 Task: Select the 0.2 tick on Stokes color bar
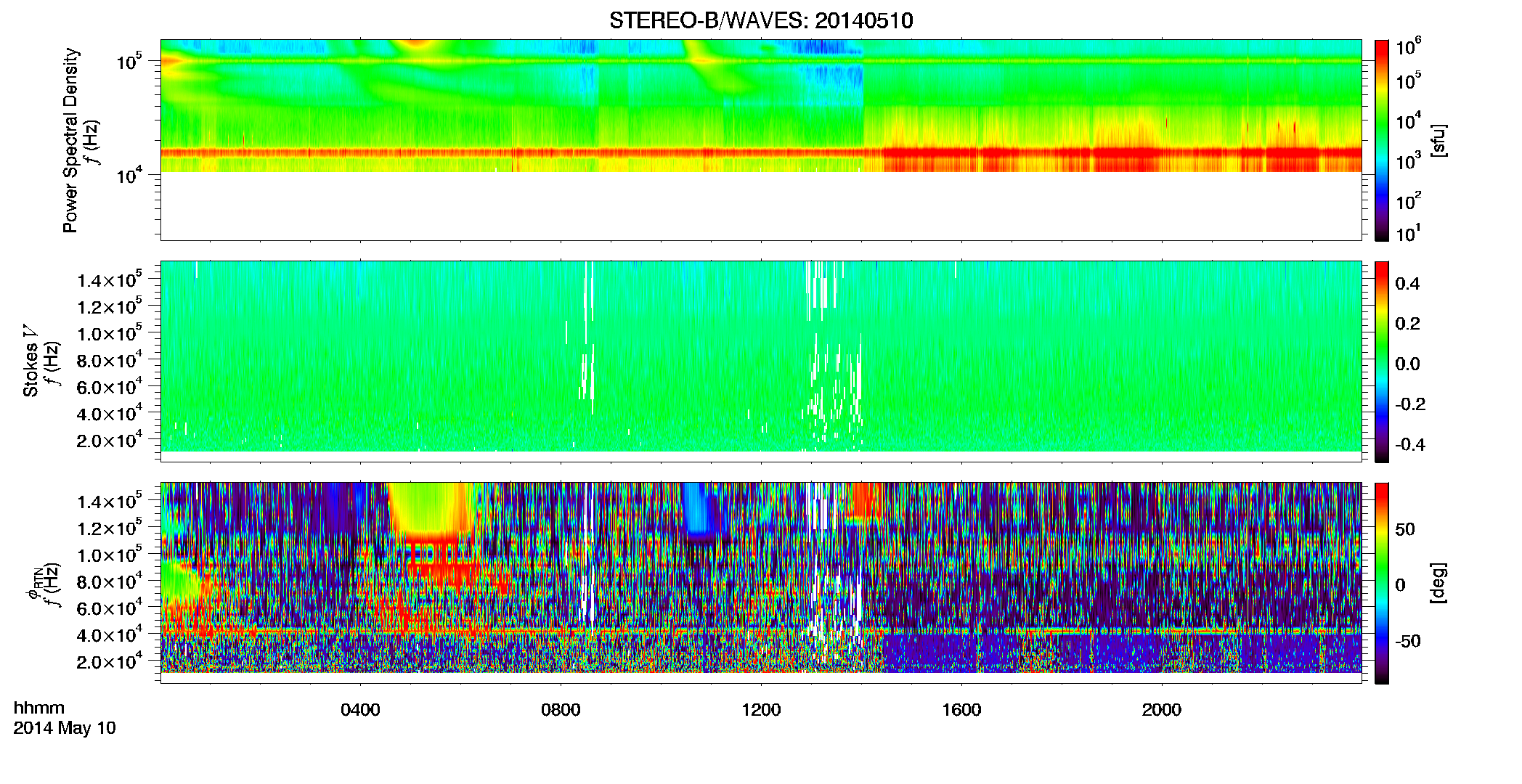click(x=1407, y=324)
